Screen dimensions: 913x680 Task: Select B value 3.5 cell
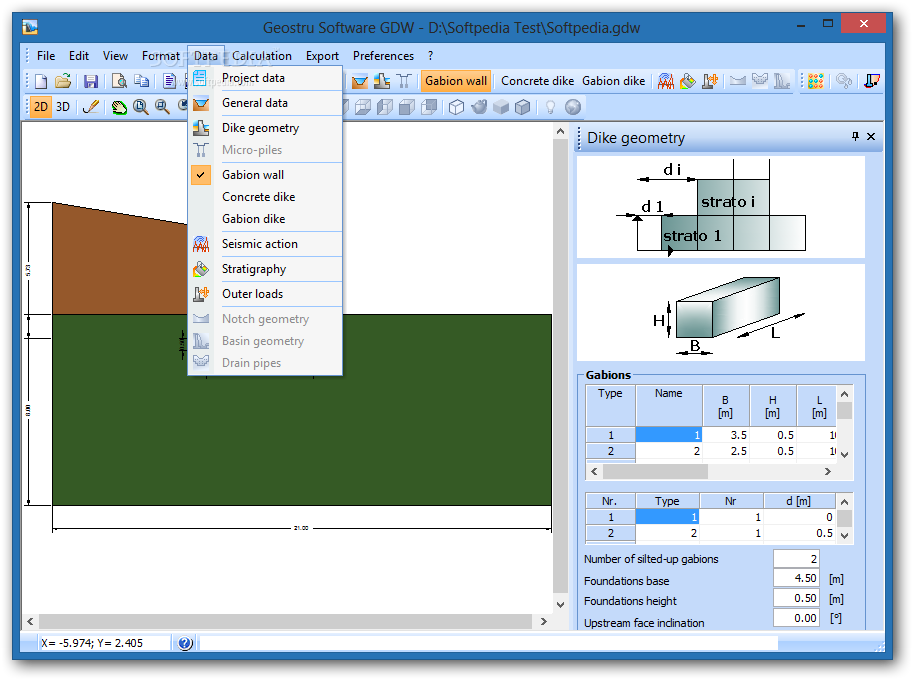[726, 435]
